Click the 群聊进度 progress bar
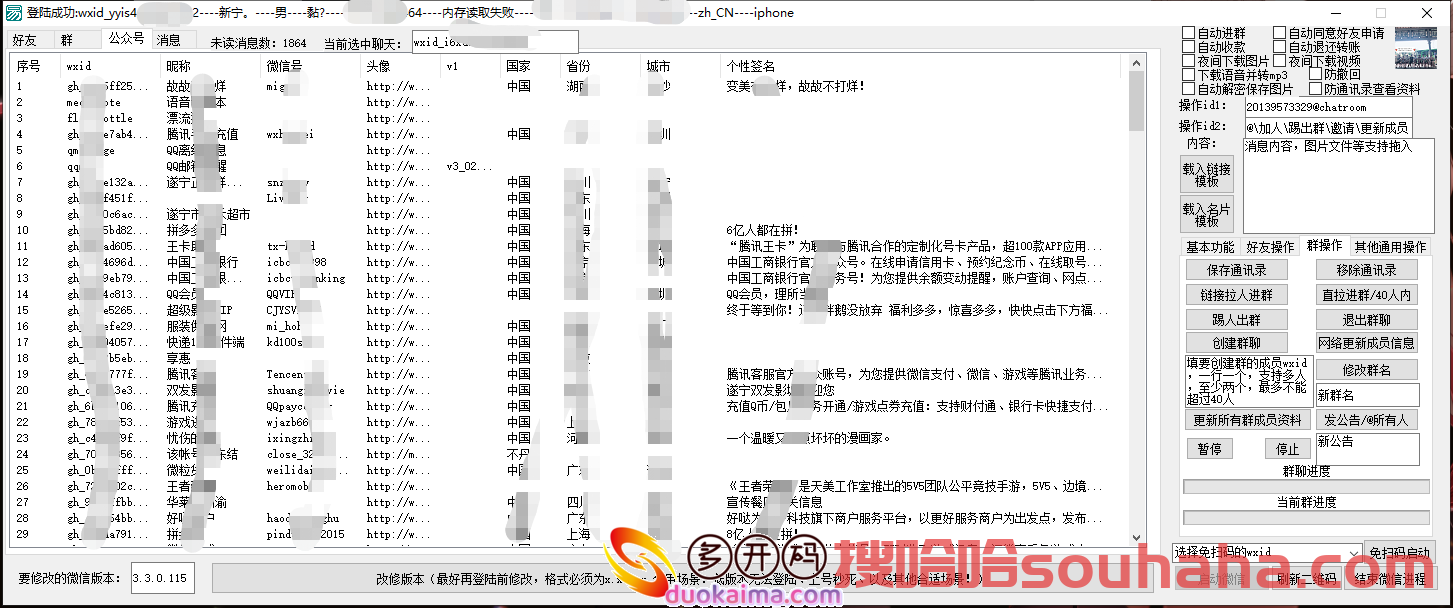The image size is (1453, 608). 1305,487
